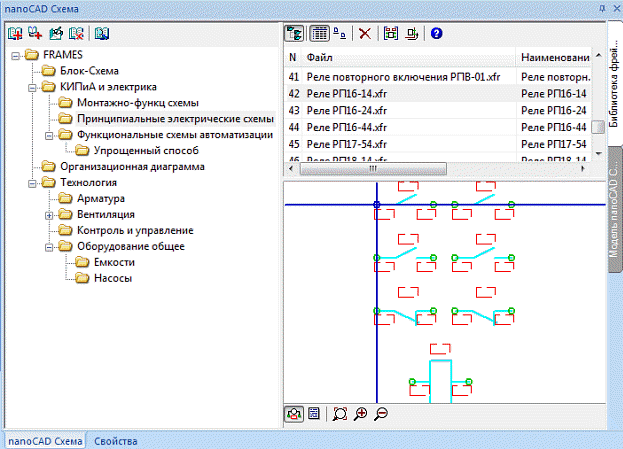Screen dimensions: 623x449
Task: Toggle the tree view icon in file toolbar
Action: pyautogui.click(x=294, y=33)
